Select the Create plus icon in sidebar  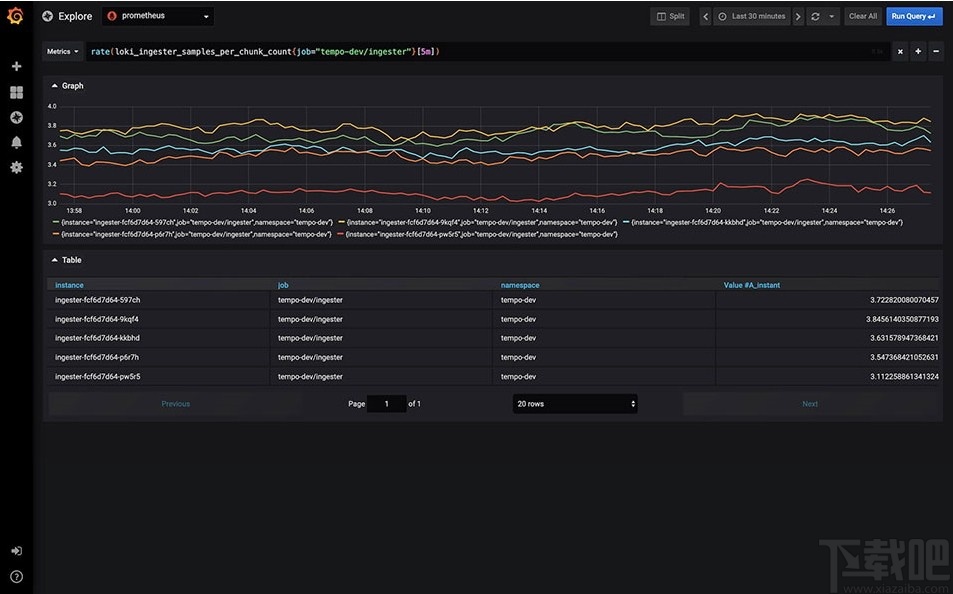tap(15, 66)
